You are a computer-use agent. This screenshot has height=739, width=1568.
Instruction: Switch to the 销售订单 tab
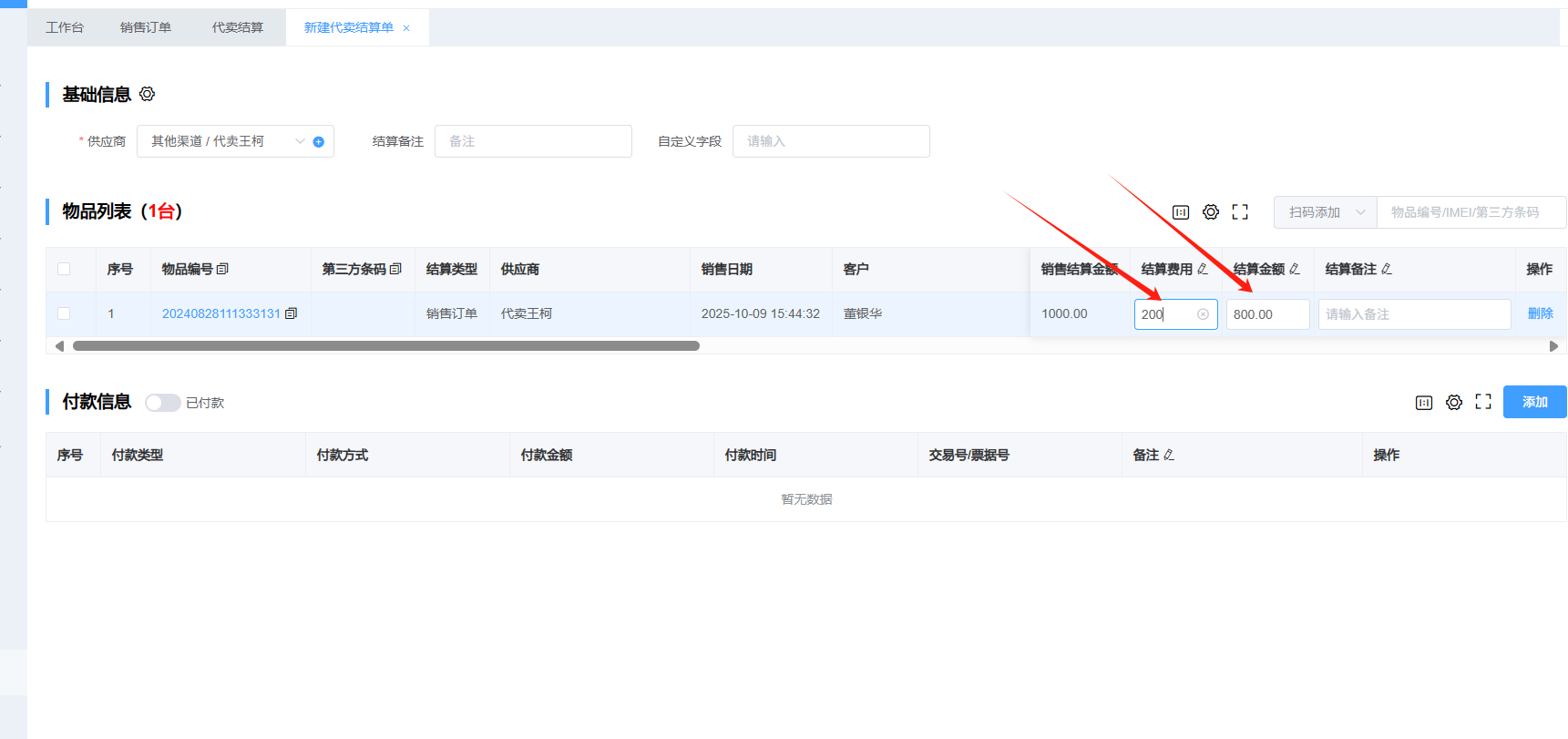click(146, 27)
